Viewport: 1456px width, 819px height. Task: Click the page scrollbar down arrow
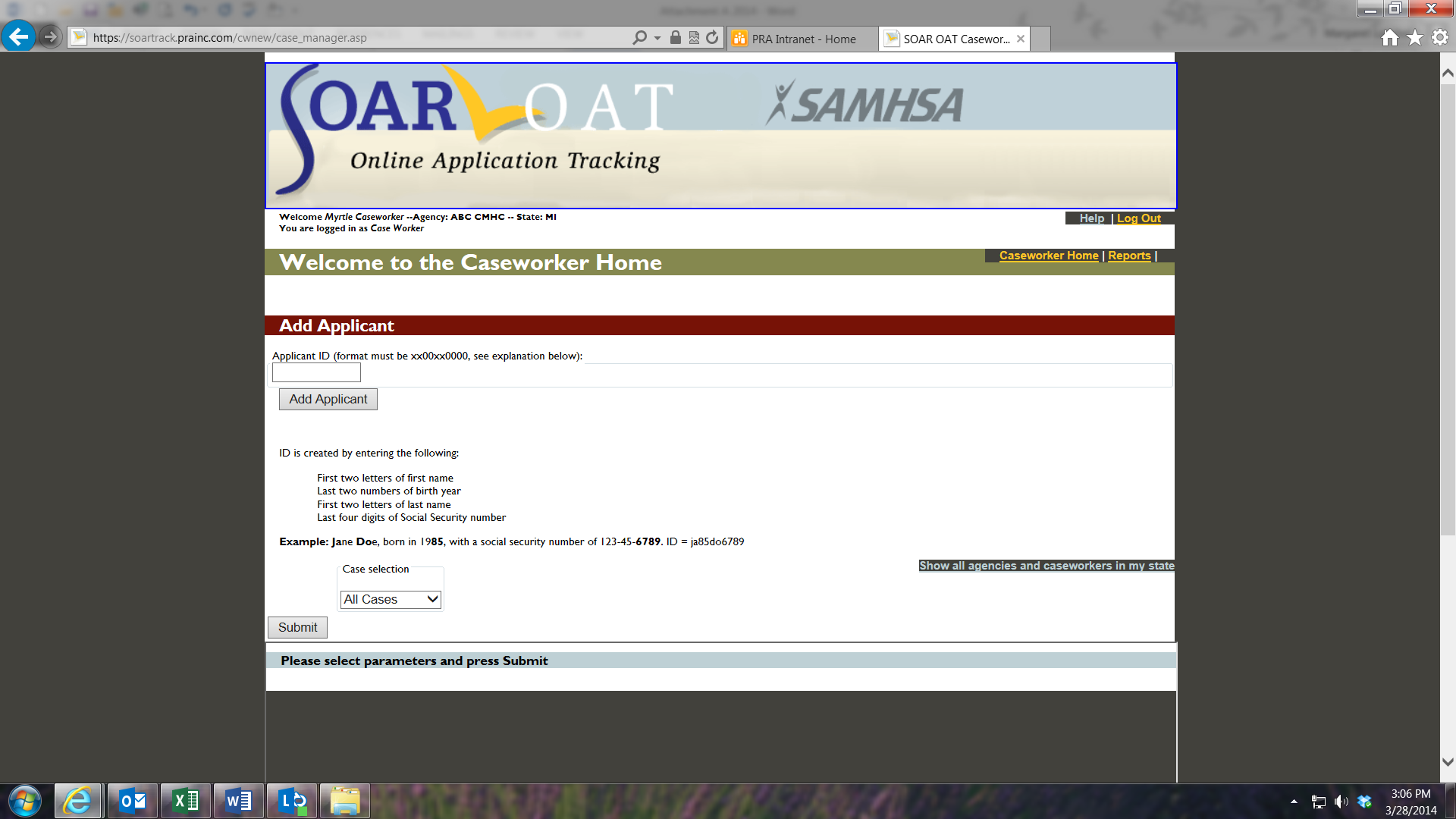tap(1447, 761)
